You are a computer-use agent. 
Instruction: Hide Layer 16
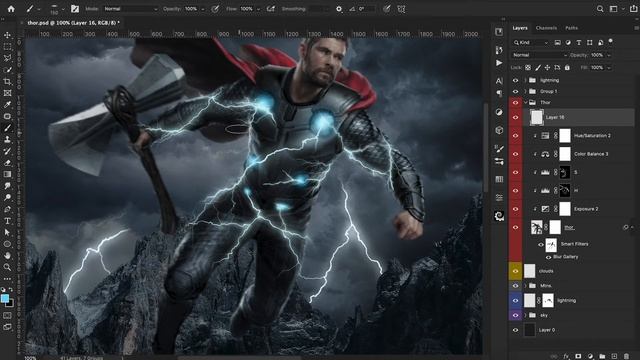pos(515,117)
